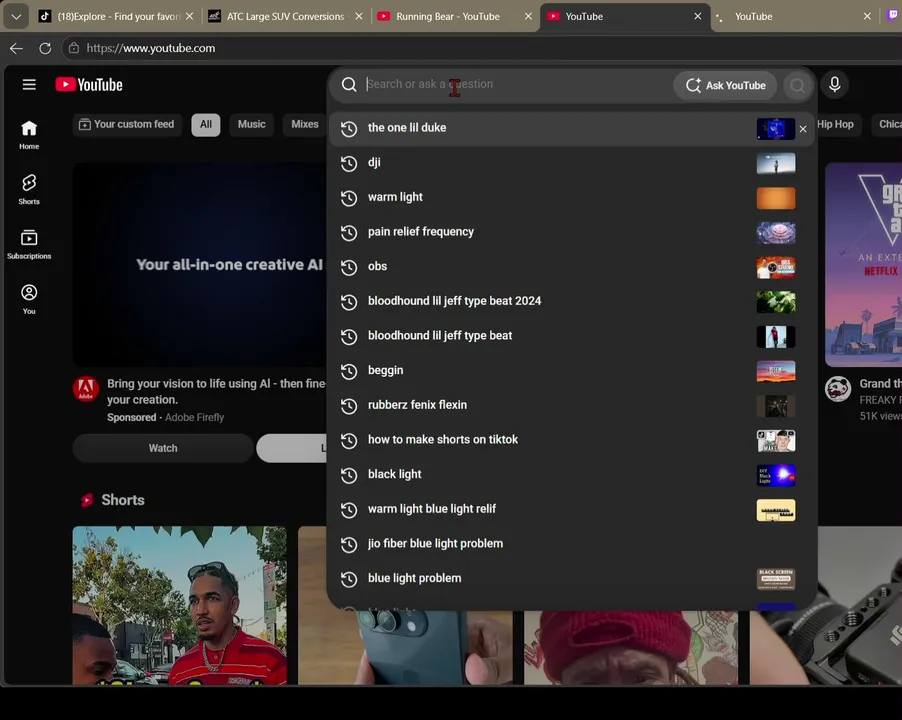Select 'bloodhound lil jeff type beat 2024'

click(x=572, y=301)
